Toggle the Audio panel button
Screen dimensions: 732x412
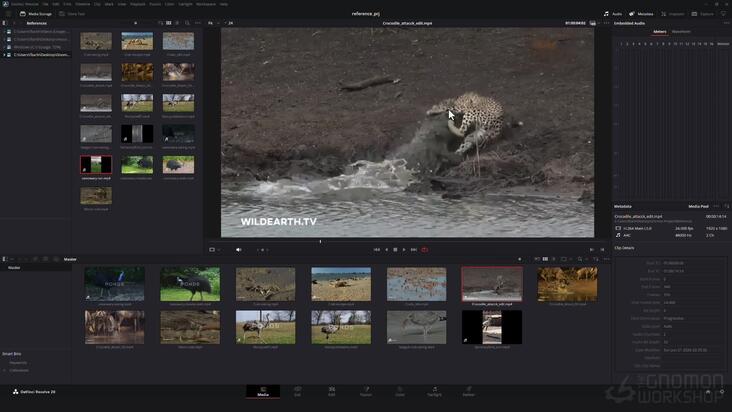click(612, 14)
